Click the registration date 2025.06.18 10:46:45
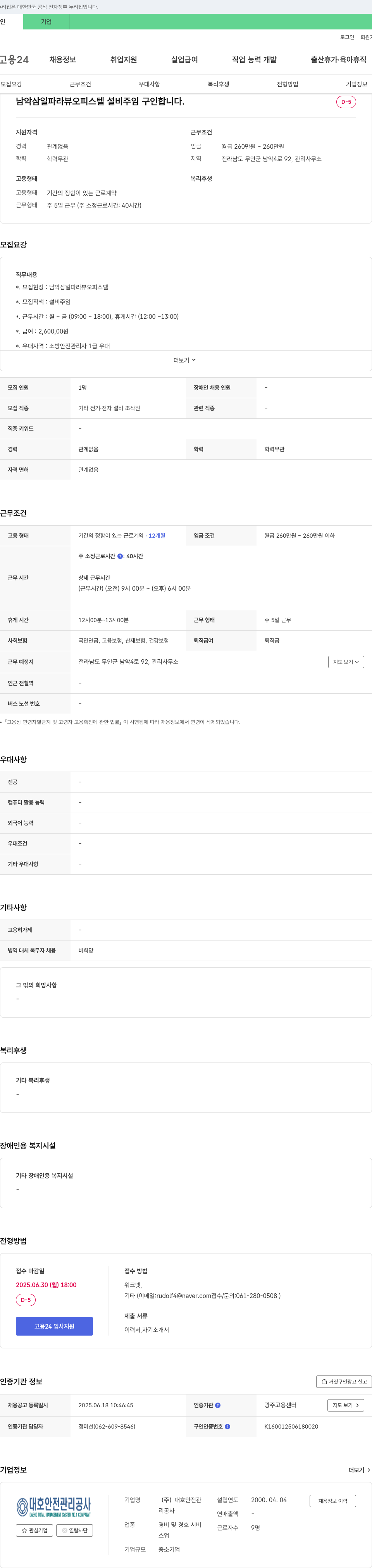372x1568 pixels. pos(106,1405)
